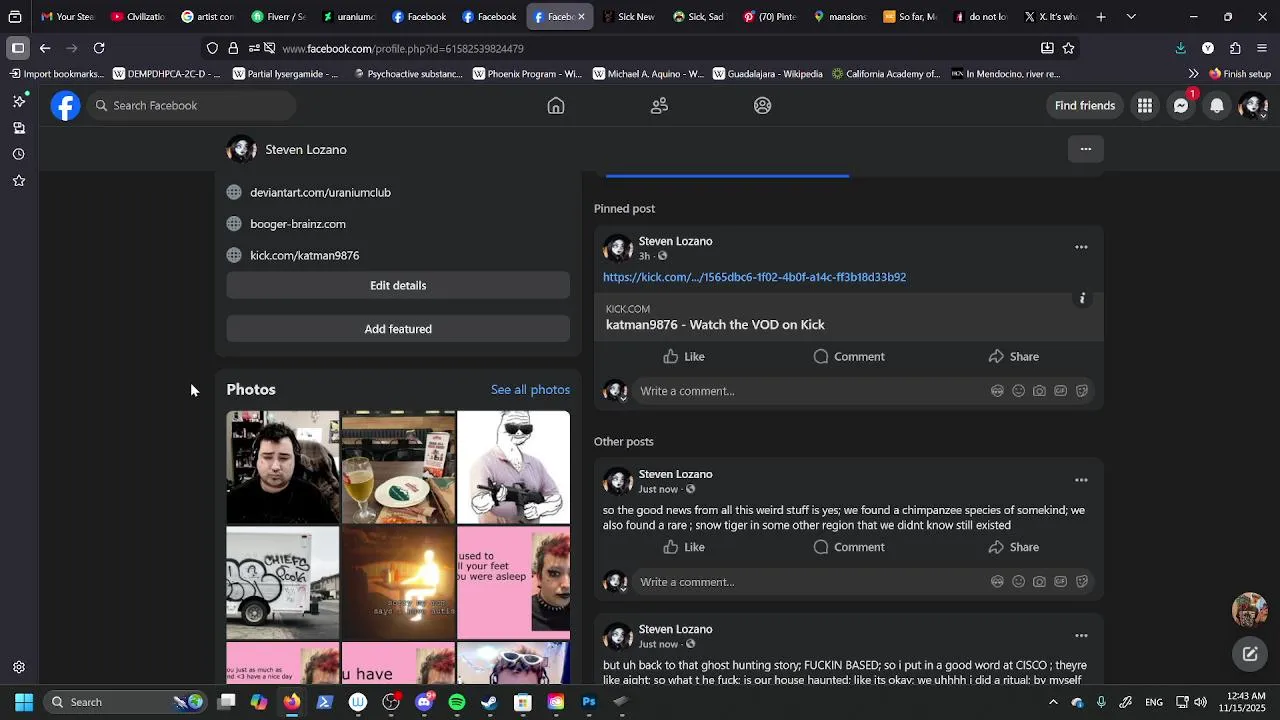The height and width of the screenshot is (720, 1280).
Task: Click the Facebook logo
Action: point(65,106)
